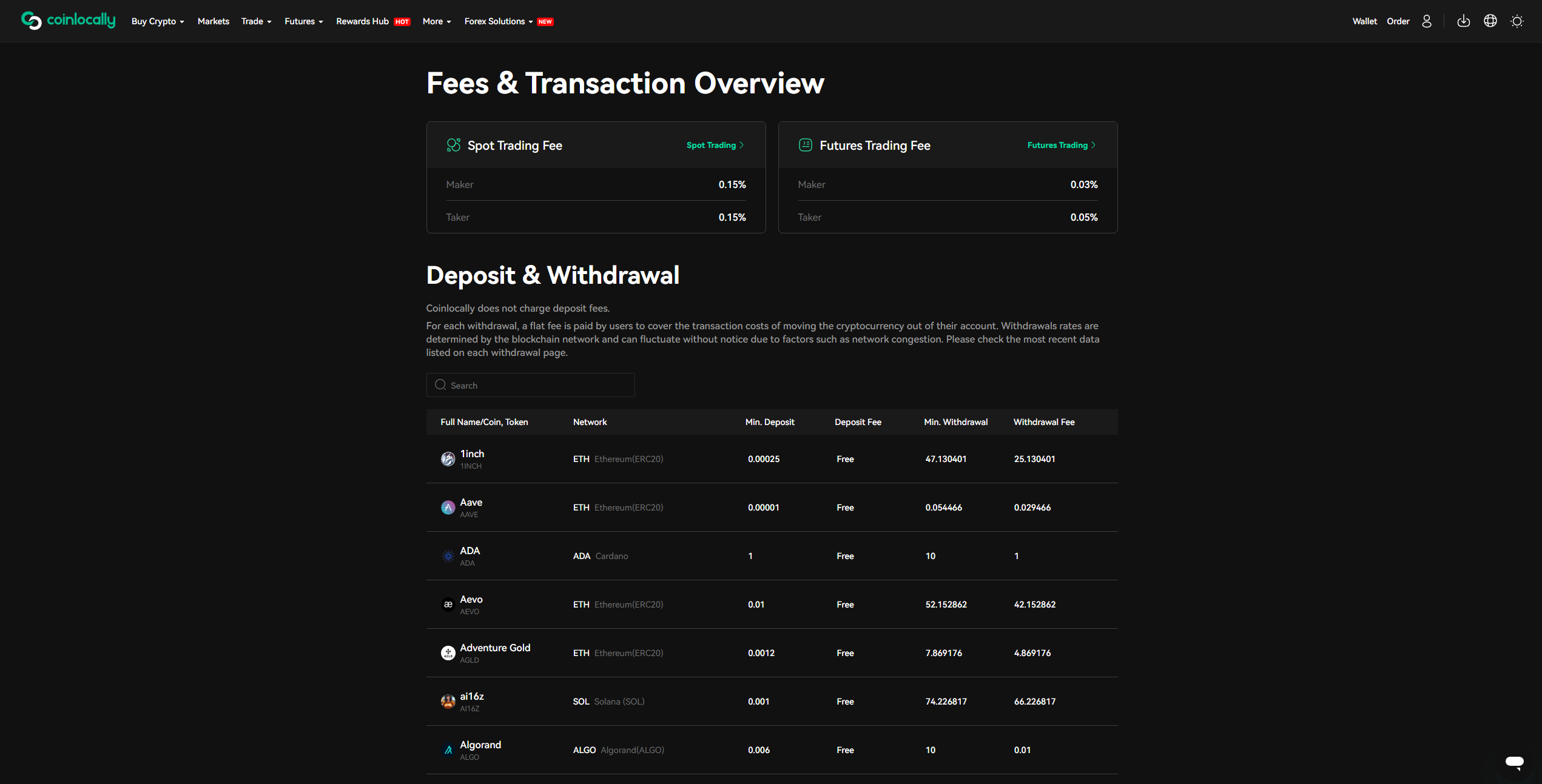Click the NEW badge on Forex Solutions

pyautogui.click(x=545, y=22)
